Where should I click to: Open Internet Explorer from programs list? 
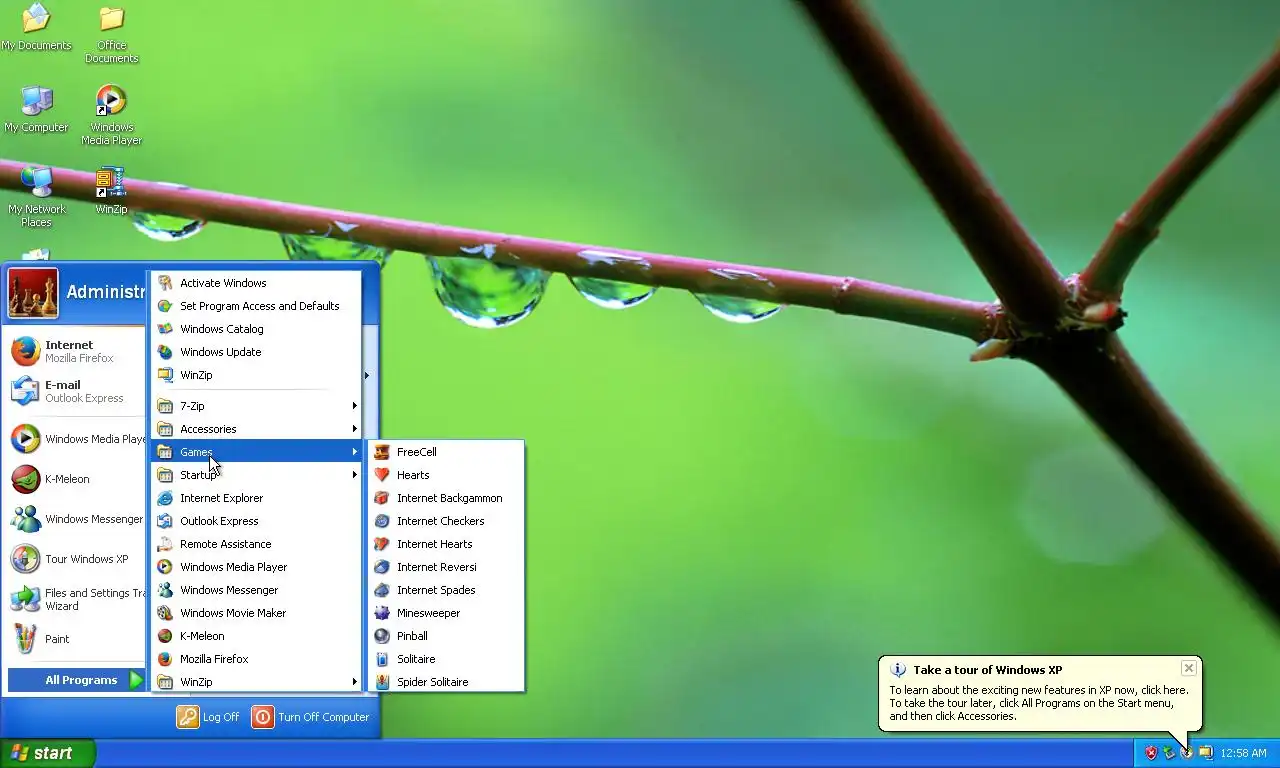click(x=256, y=498)
